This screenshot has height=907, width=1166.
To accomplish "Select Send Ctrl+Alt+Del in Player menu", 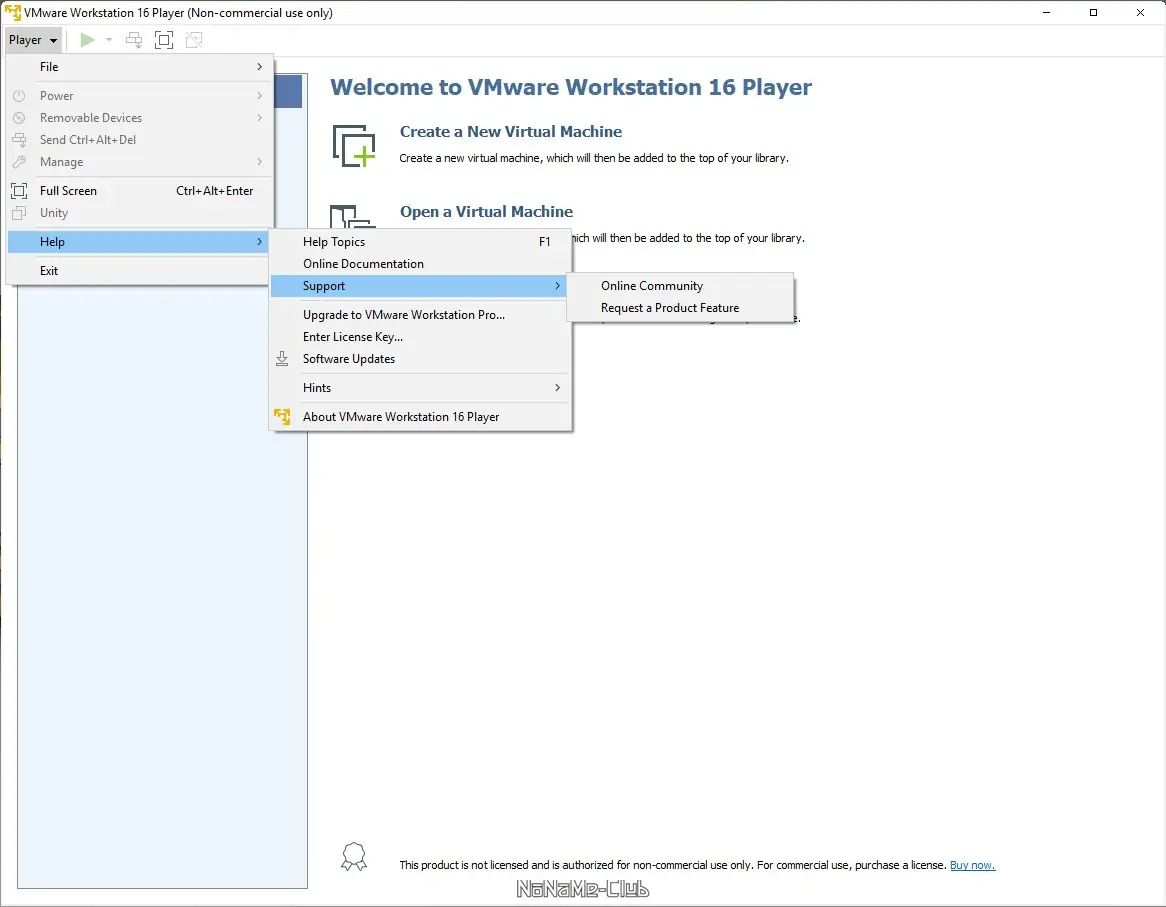I will [x=140, y=140].
